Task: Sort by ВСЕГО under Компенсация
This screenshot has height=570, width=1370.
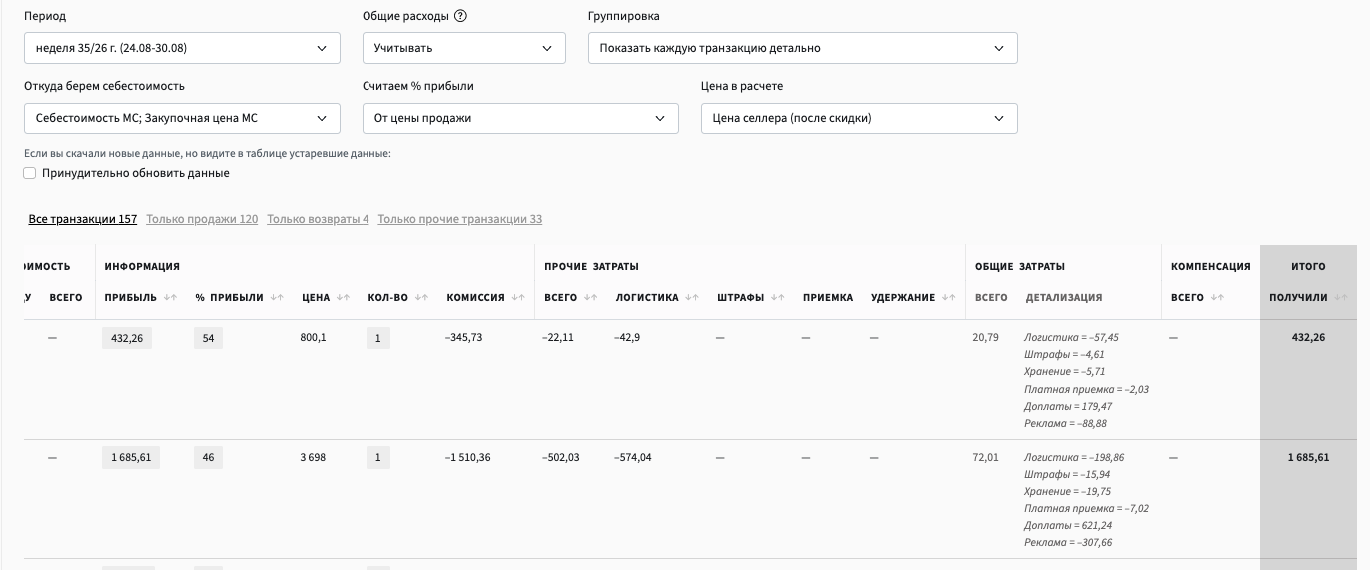Action: [x=1219, y=298]
